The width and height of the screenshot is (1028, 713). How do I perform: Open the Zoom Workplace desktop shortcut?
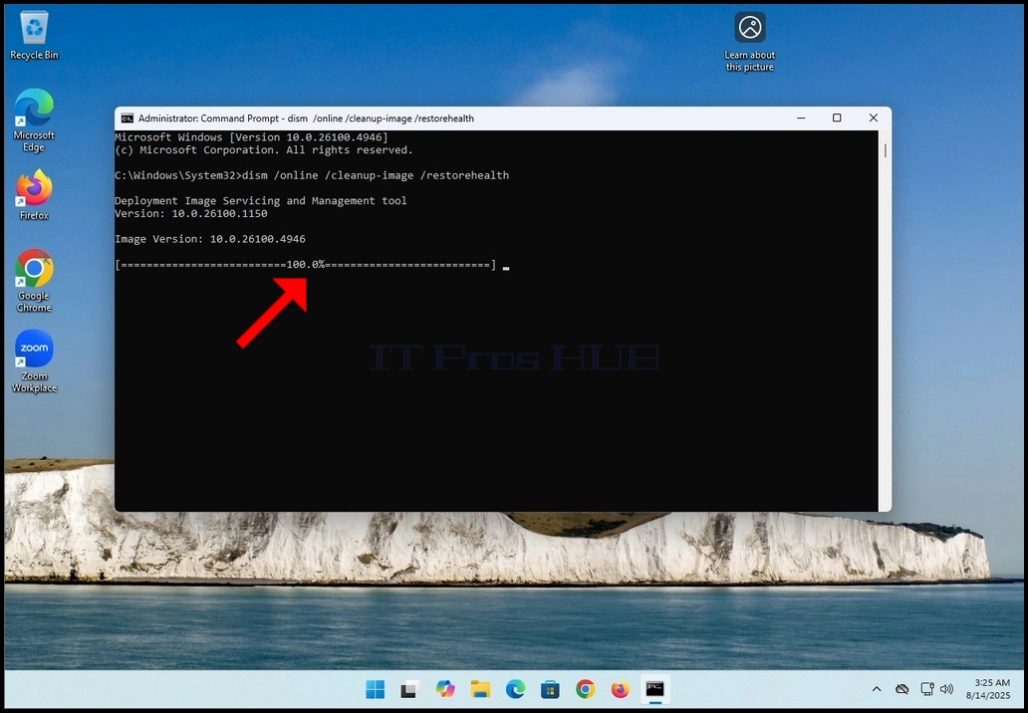(34, 361)
